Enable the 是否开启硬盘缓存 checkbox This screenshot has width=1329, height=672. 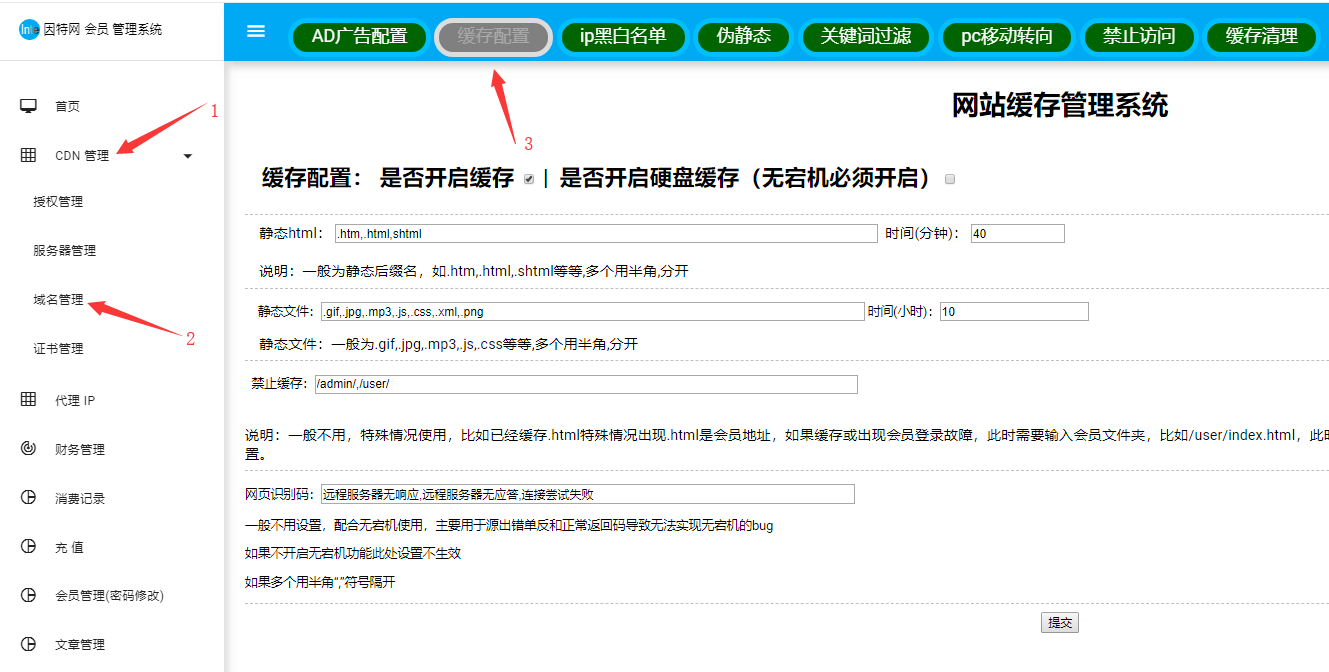pyautogui.click(x=950, y=179)
